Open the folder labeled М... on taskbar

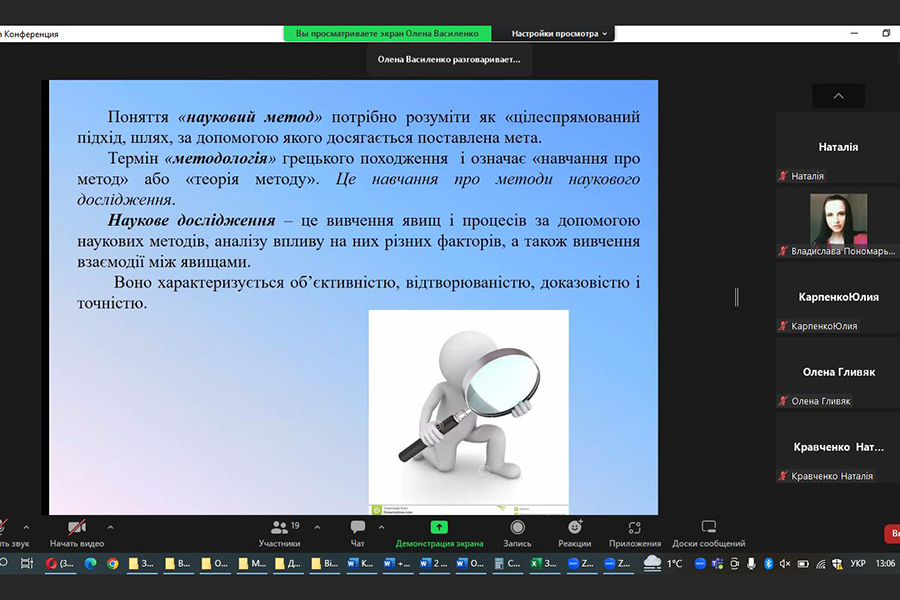[x=251, y=563]
